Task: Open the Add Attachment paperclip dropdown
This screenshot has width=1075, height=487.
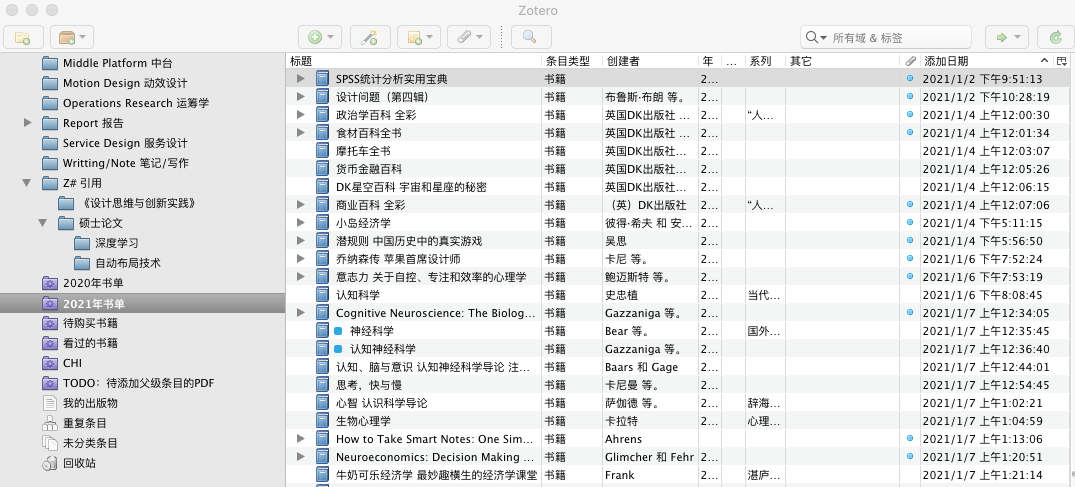Action: point(469,37)
